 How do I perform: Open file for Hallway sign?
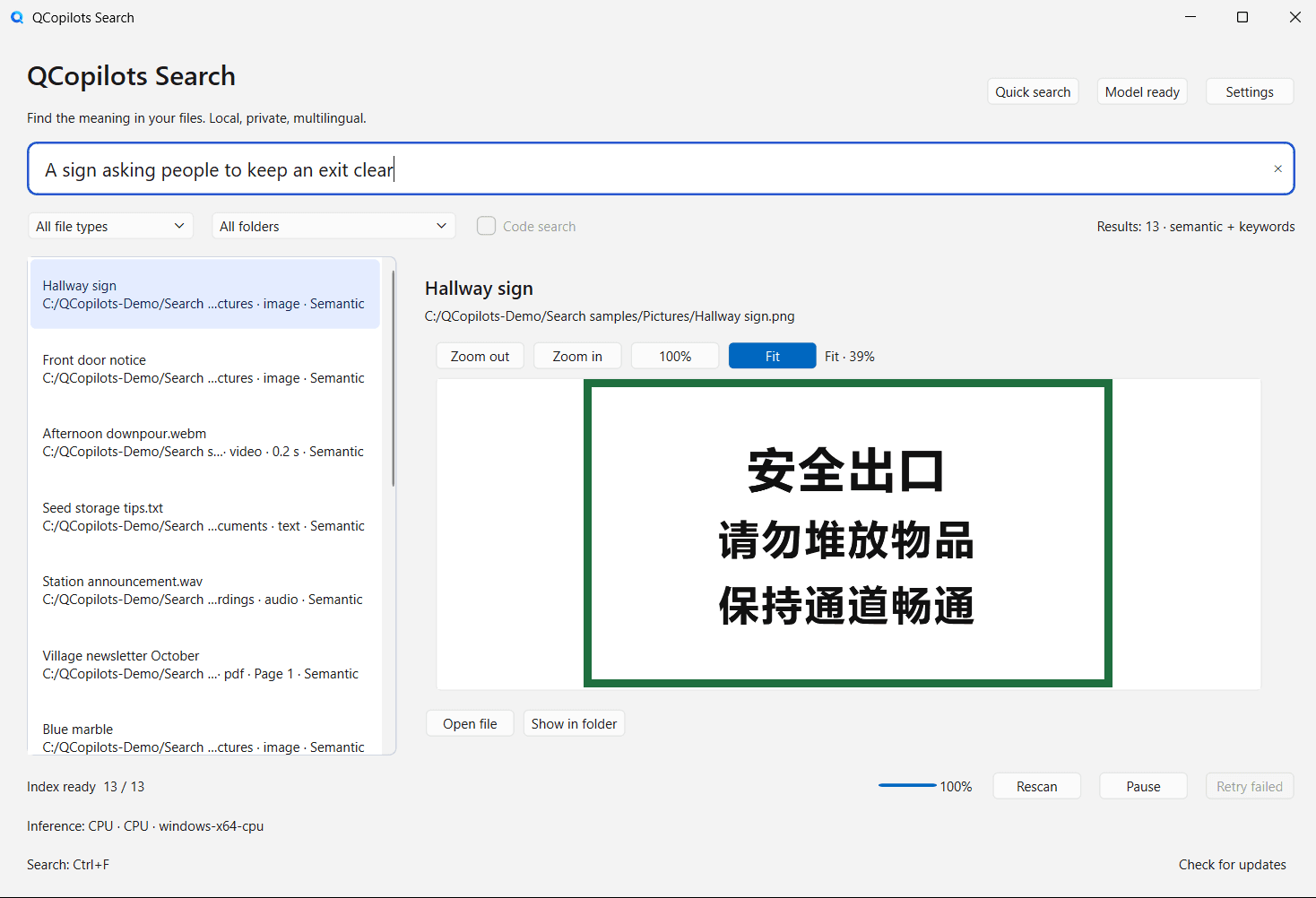[x=470, y=723]
